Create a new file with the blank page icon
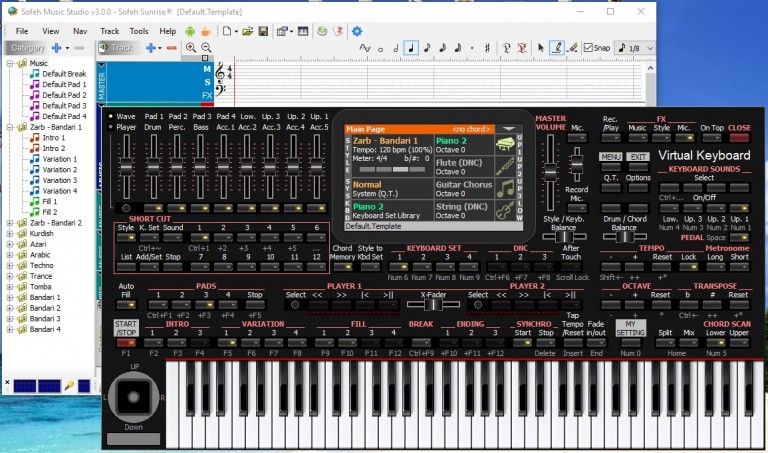768x453 pixels. [x=227, y=31]
